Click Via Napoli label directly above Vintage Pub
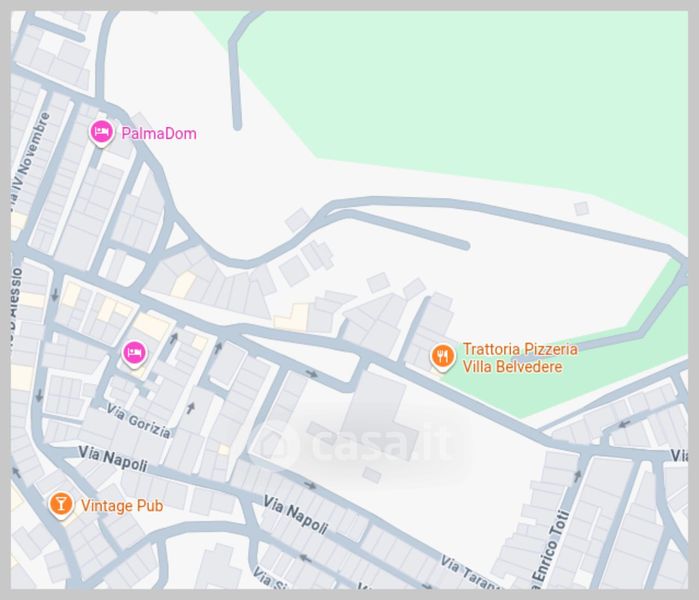 coord(113,459)
